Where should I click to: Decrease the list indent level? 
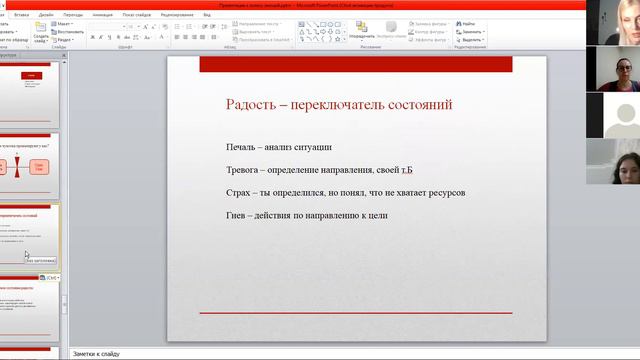[x=204, y=27]
